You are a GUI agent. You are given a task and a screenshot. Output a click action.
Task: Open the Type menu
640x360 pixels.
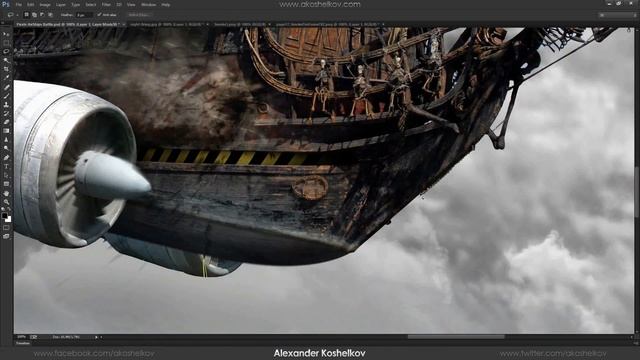[x=76, y=4]
